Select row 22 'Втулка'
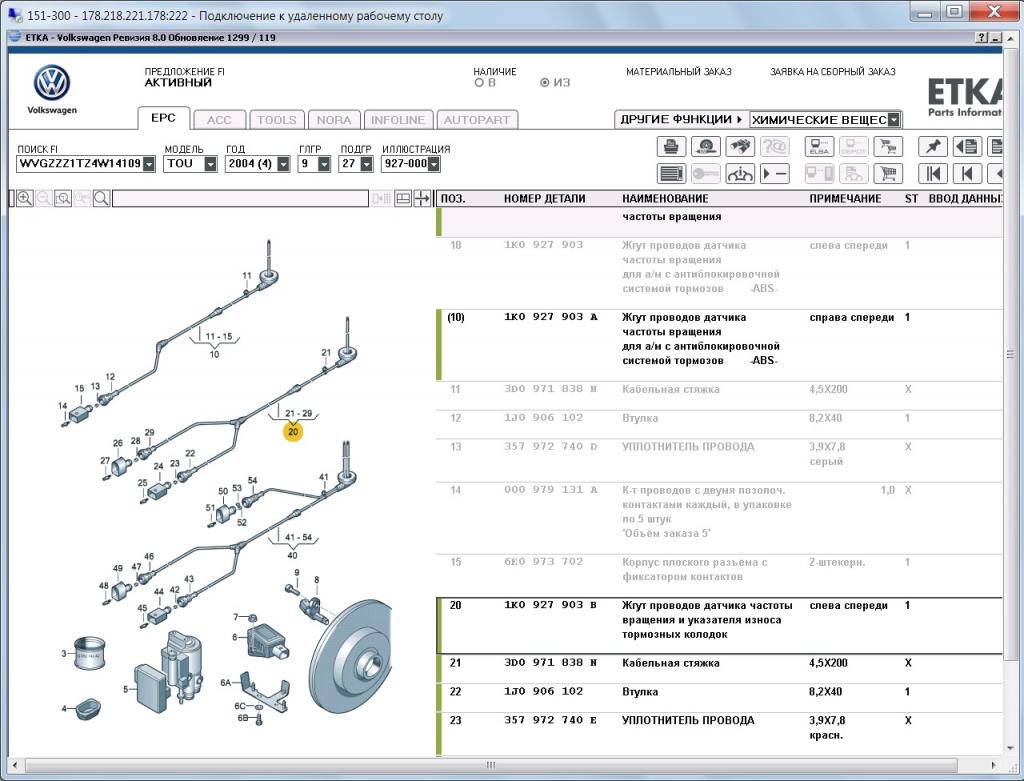 719,697
